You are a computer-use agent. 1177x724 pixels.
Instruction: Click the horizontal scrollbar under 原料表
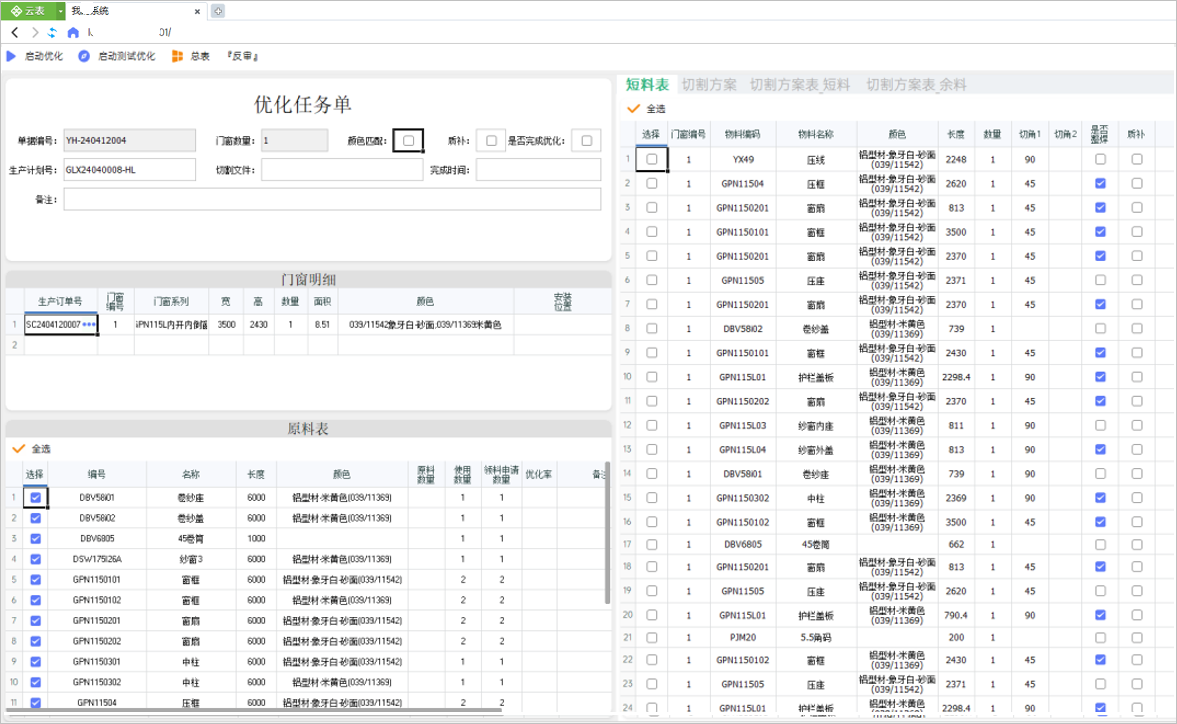(255, 710)
